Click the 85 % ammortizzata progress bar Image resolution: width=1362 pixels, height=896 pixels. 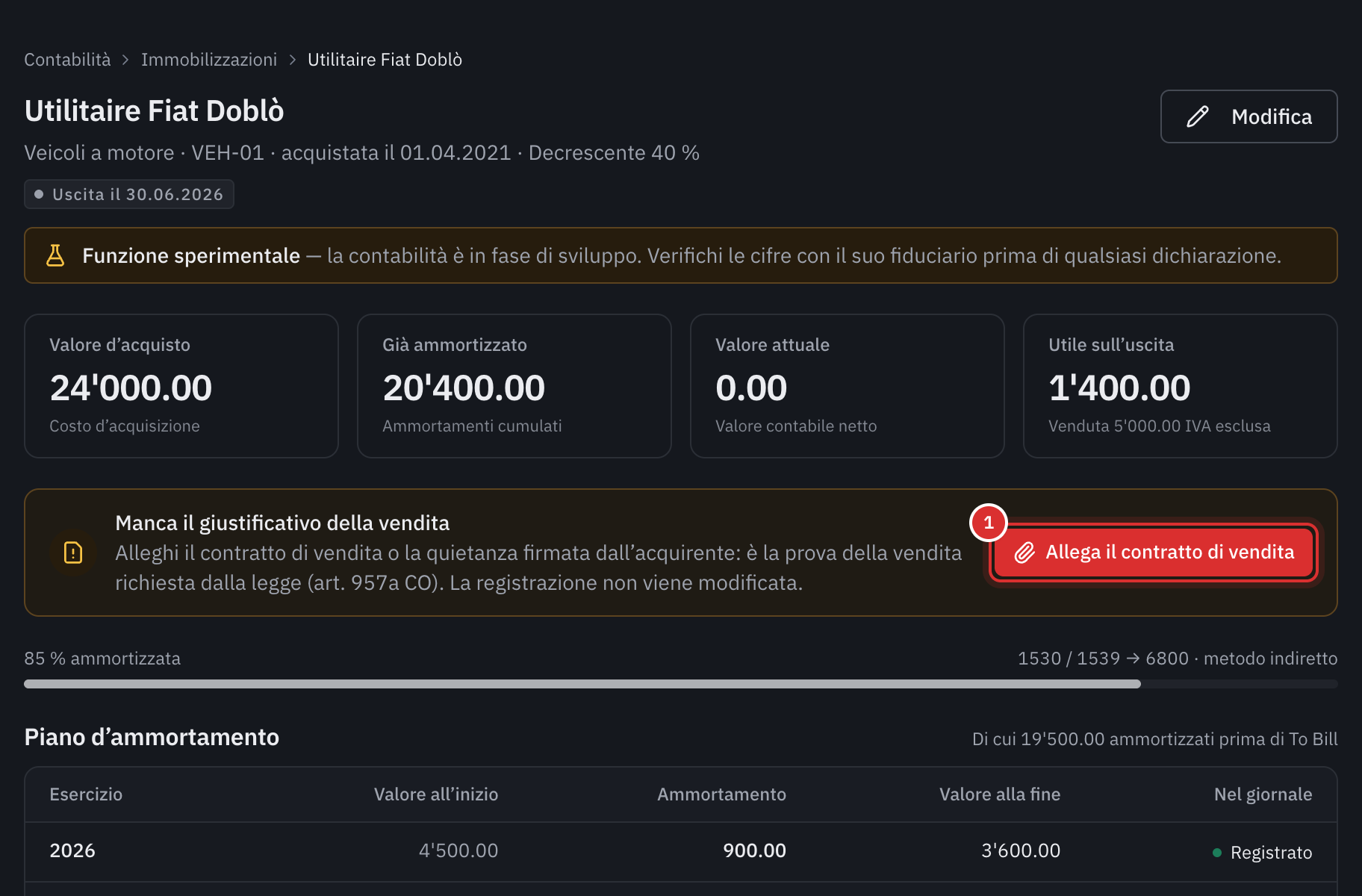(x=680, y=684)
